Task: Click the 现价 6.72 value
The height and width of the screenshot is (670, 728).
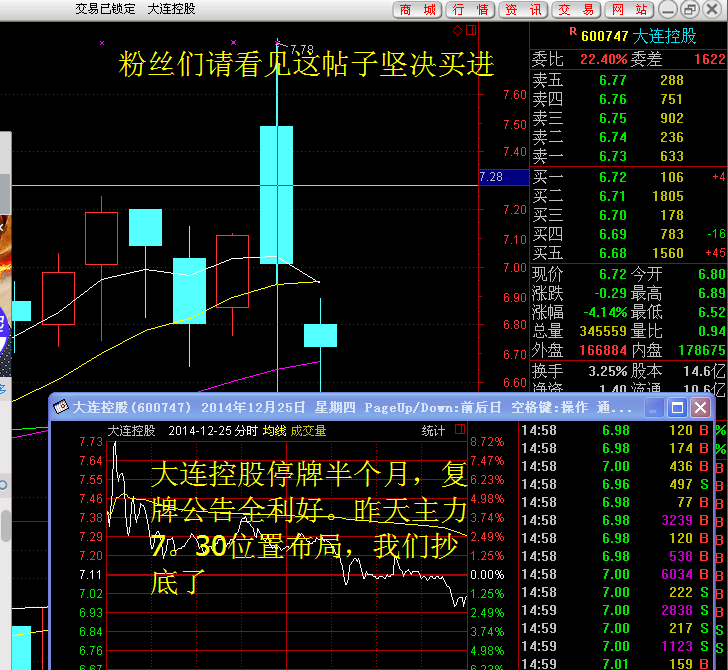Action: [x=613, y=274]
